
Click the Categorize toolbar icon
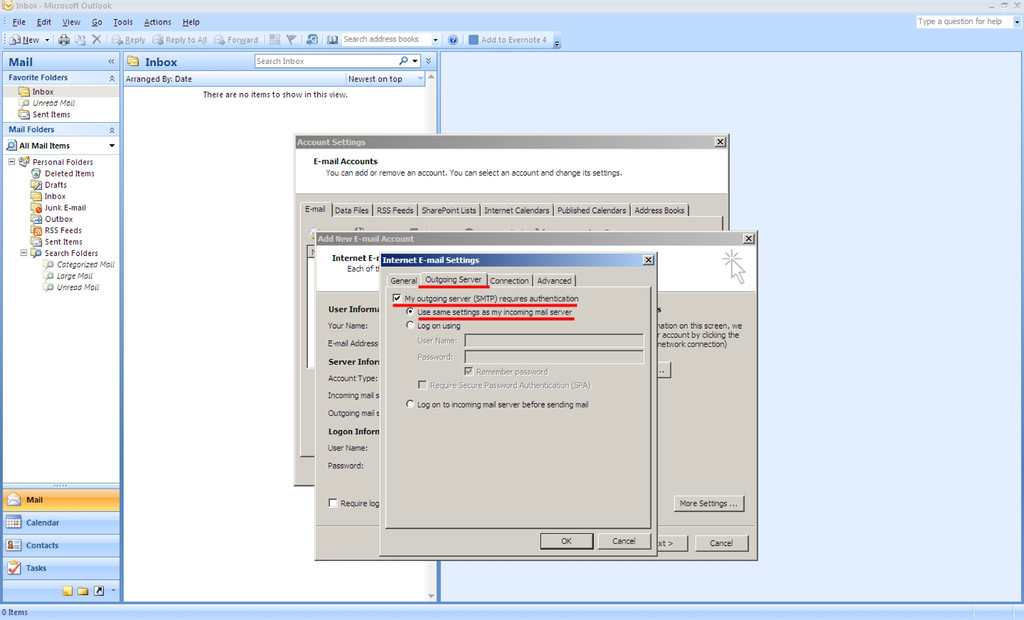coord(275,40)
